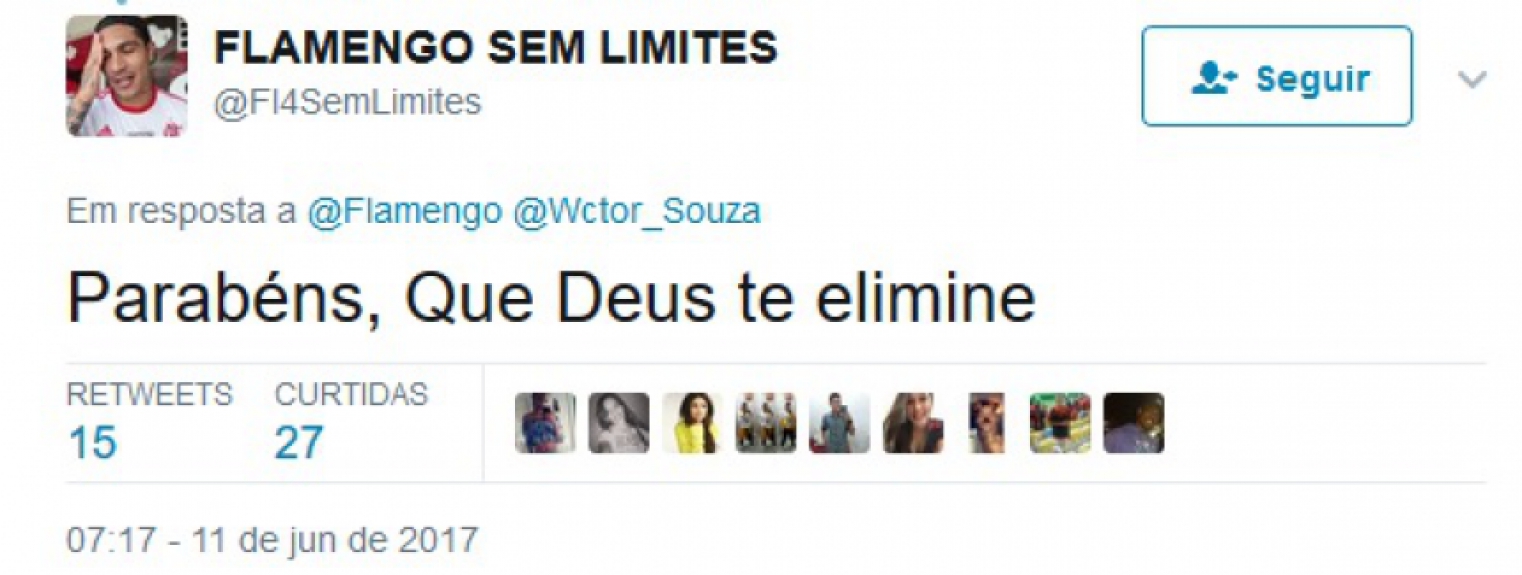Click the first liker avatar

[x=546, y=423]
